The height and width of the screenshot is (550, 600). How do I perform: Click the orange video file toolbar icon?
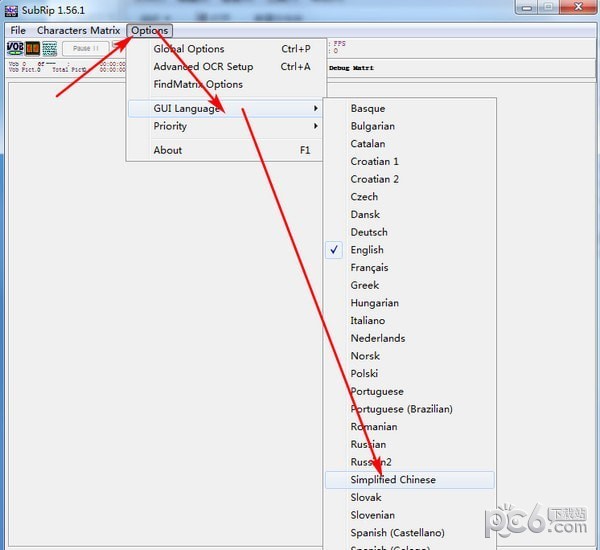coord(33,49)
